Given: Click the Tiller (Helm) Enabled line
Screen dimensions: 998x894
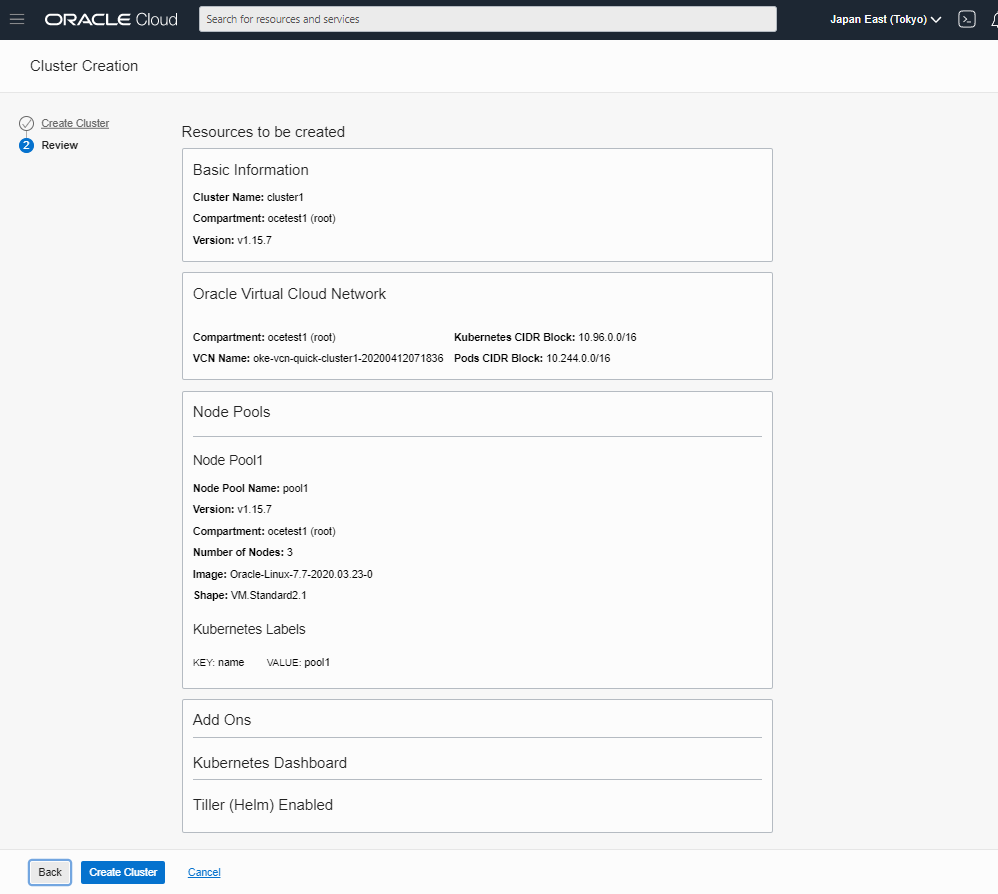Looking at the screenshot, I should pyautogui.click(x=263, y=805).
